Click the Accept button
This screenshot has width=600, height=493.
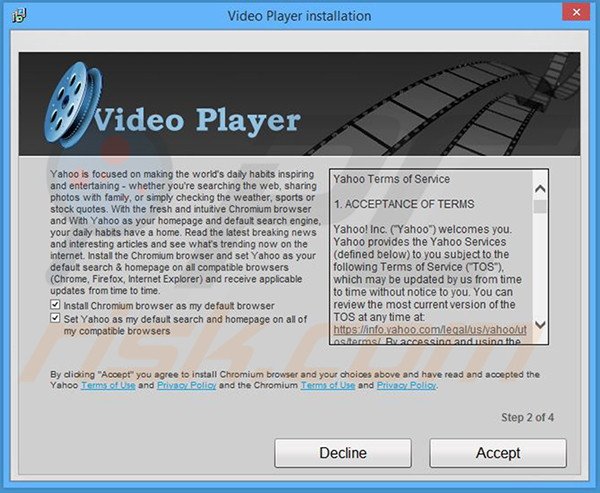pos(498,453)
